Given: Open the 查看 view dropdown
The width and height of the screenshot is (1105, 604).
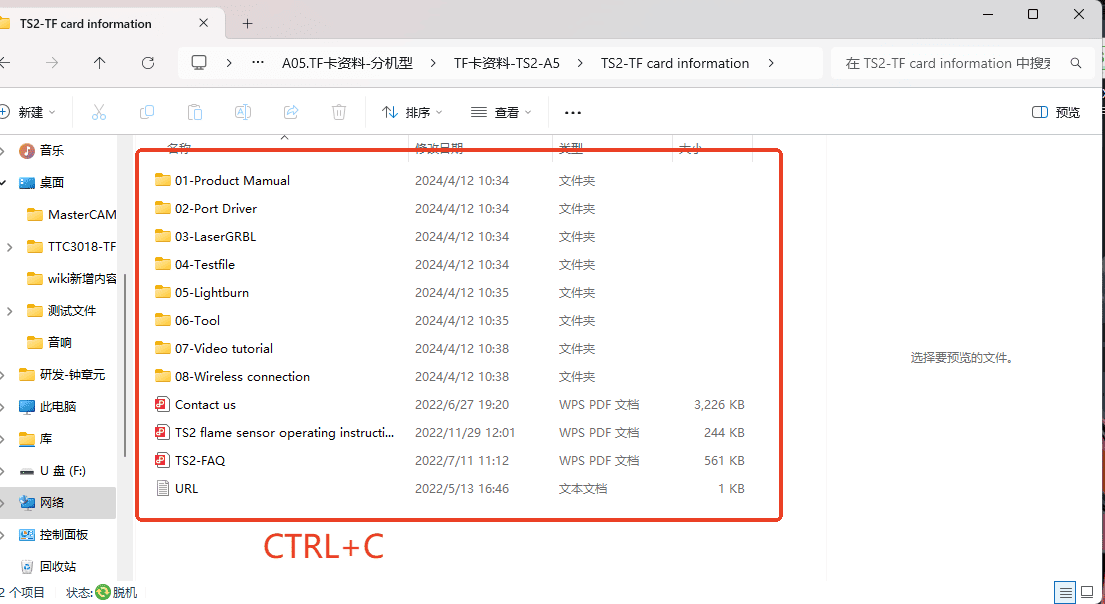Looking at the screenshot, I should [501, 112].
